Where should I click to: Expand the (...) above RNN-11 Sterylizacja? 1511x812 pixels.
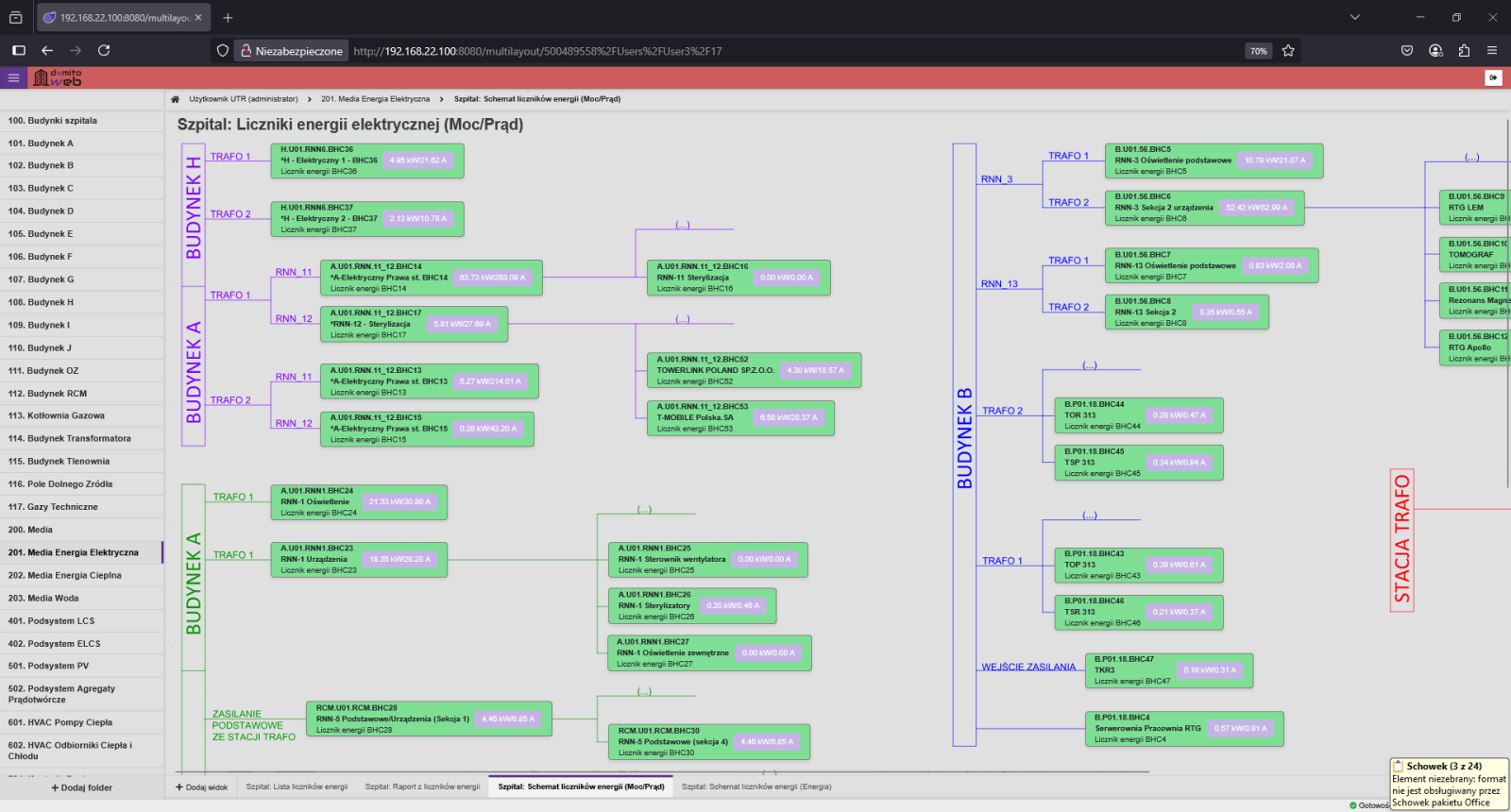683,225
